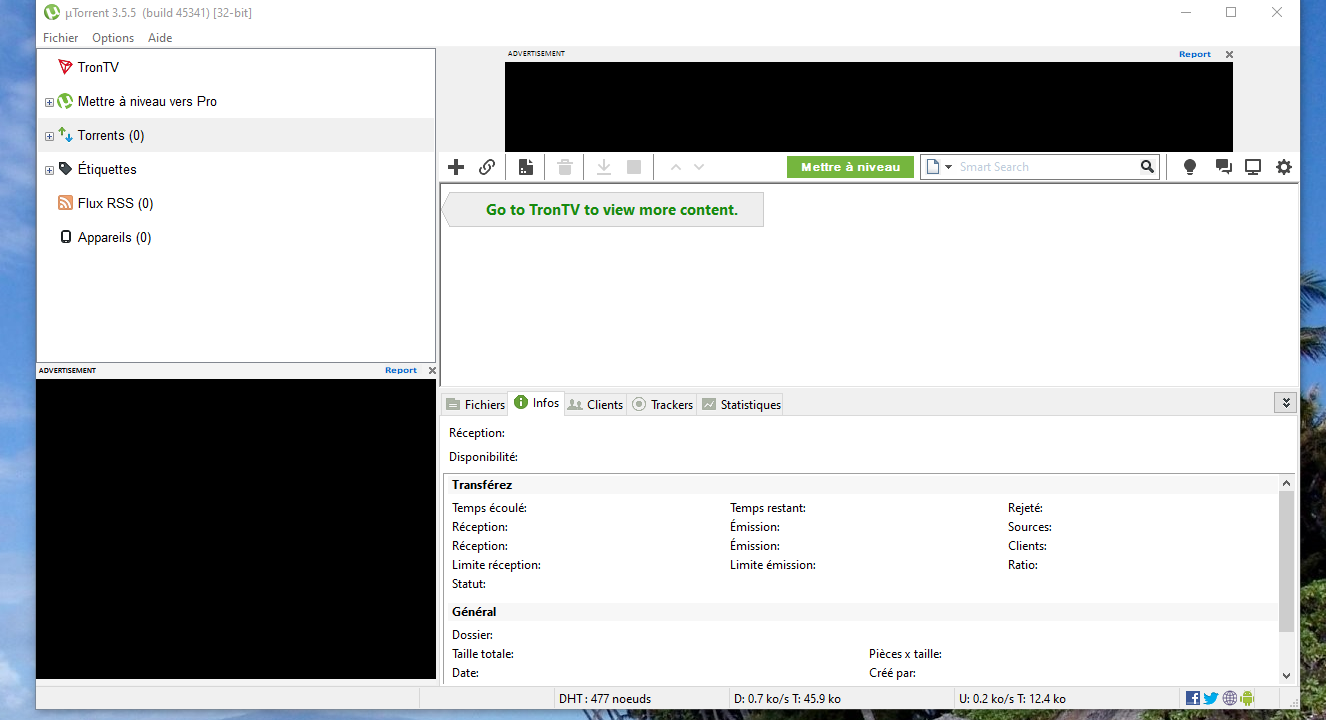Click in the Smart Search field

[x=1047, y=167]
